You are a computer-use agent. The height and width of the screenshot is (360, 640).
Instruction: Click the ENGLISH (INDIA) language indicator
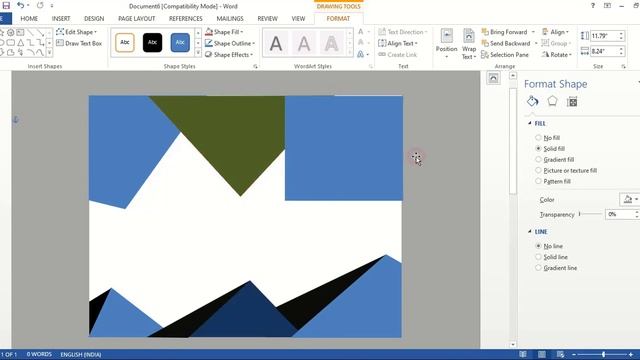click(x=81, y=354)
